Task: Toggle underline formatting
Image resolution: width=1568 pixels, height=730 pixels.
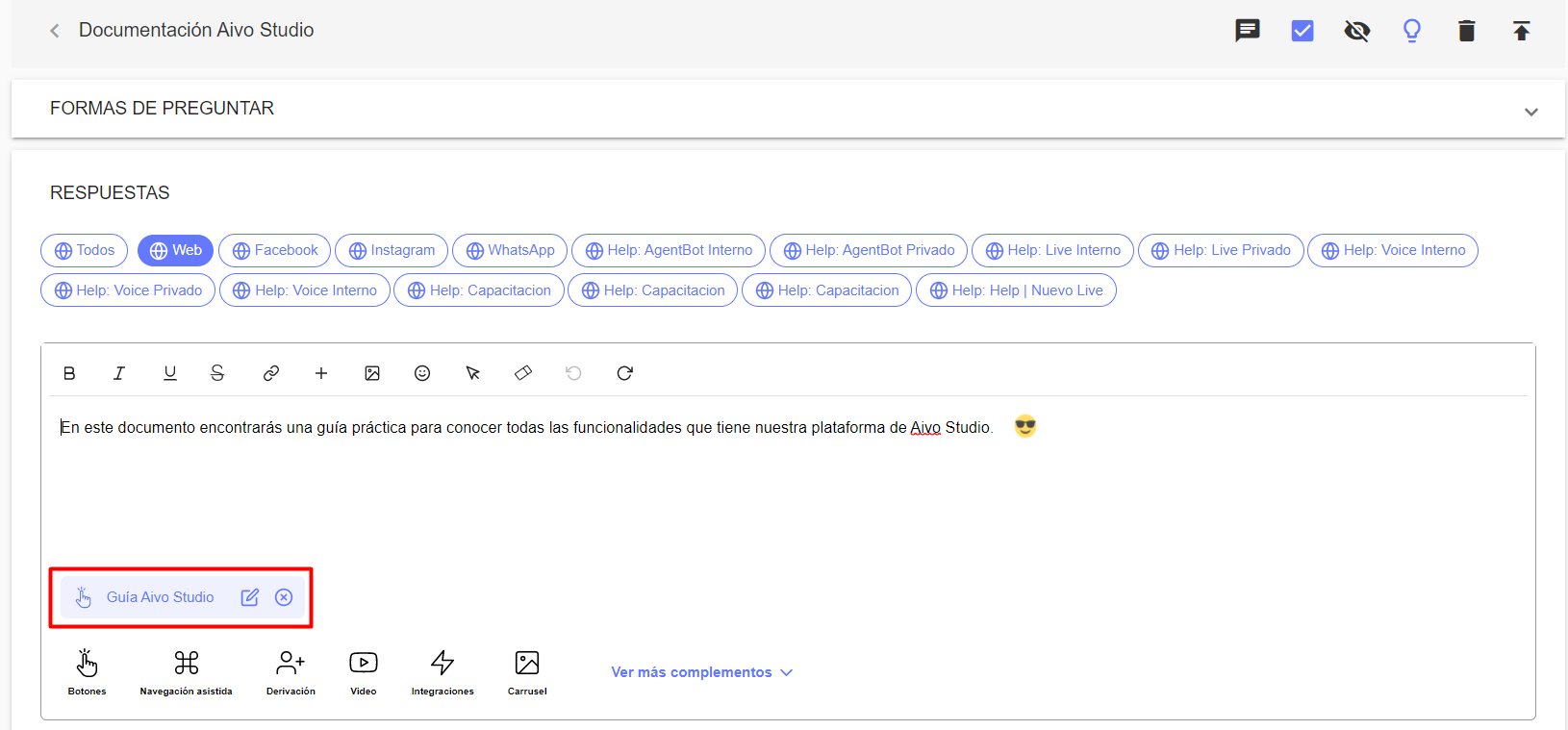Action: pyautogui.click(x=170, y=373)
